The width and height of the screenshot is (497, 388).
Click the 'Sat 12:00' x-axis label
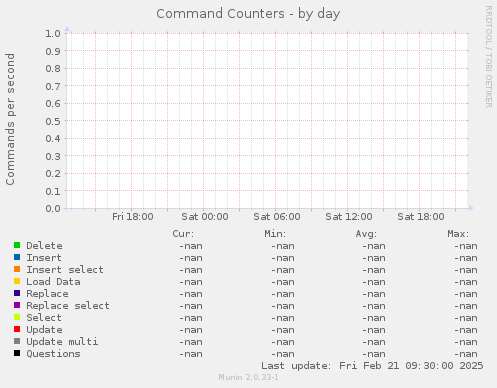tap(349, 217)
